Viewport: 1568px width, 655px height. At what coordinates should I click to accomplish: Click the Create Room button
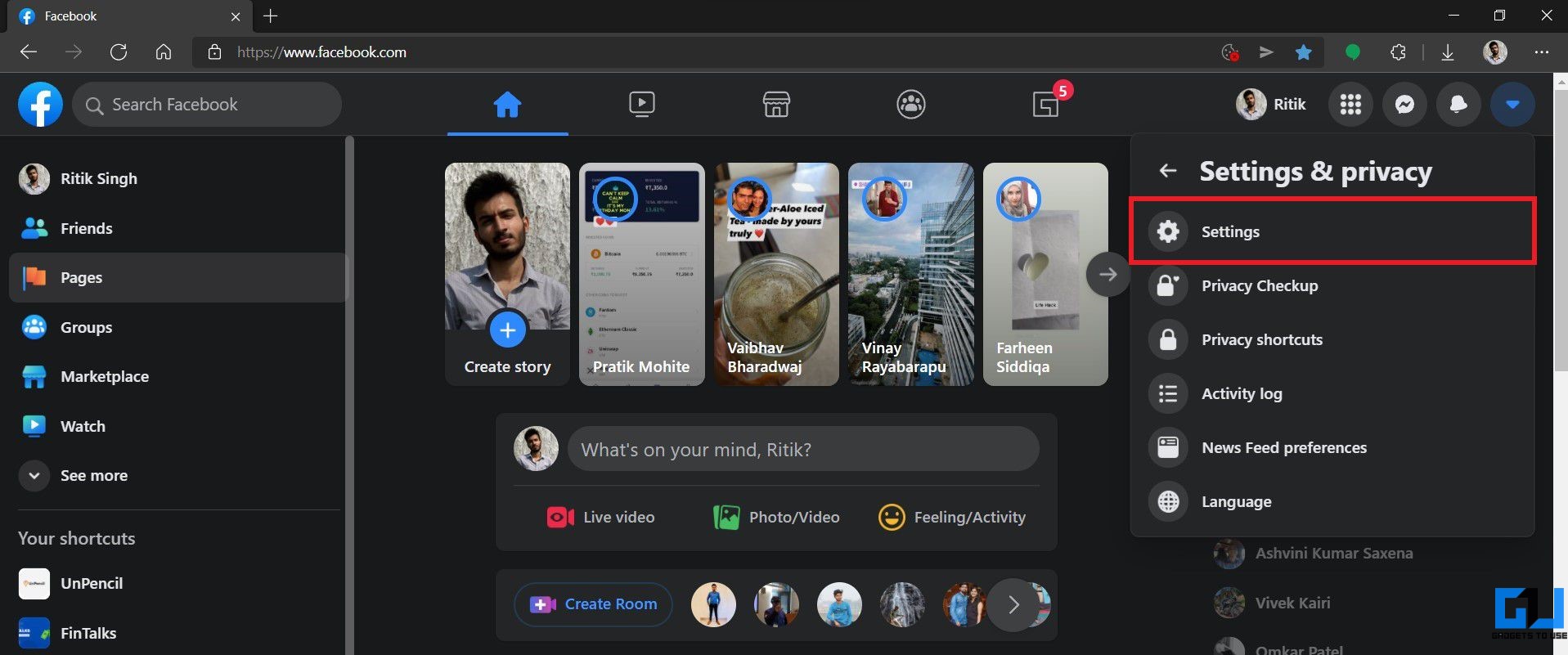point(593,604)
